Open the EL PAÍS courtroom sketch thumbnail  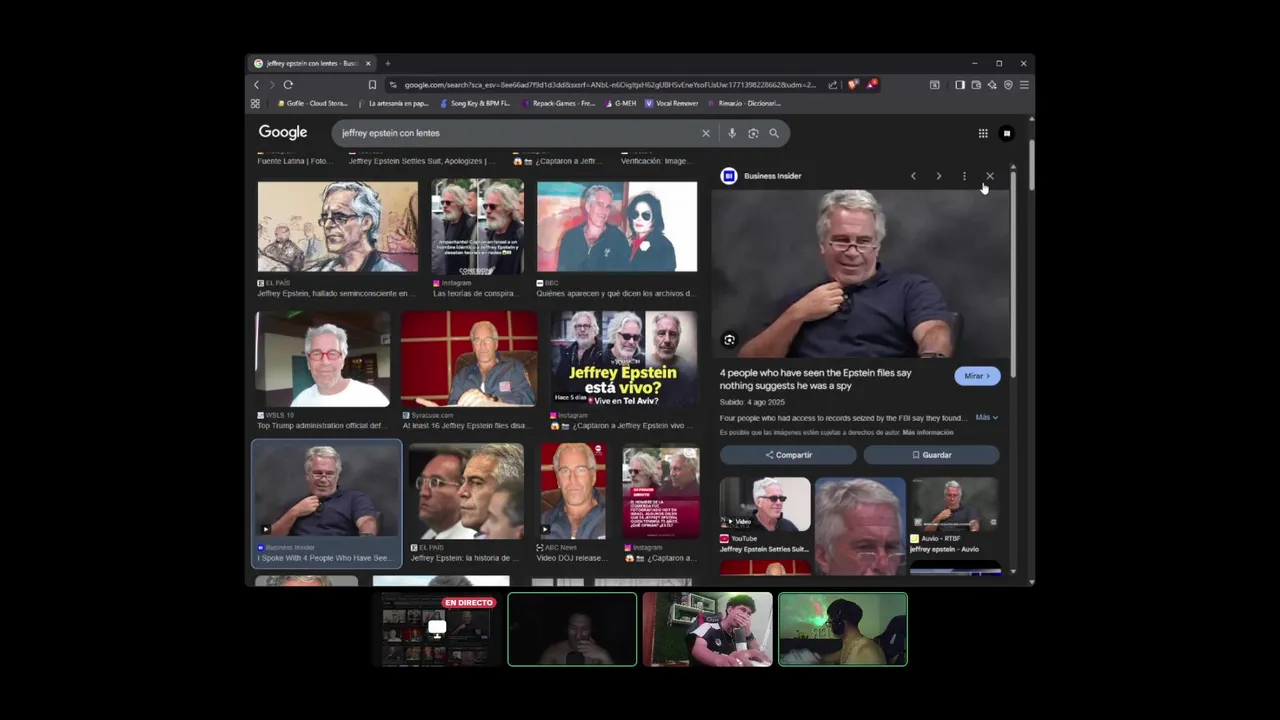[338, 226]
